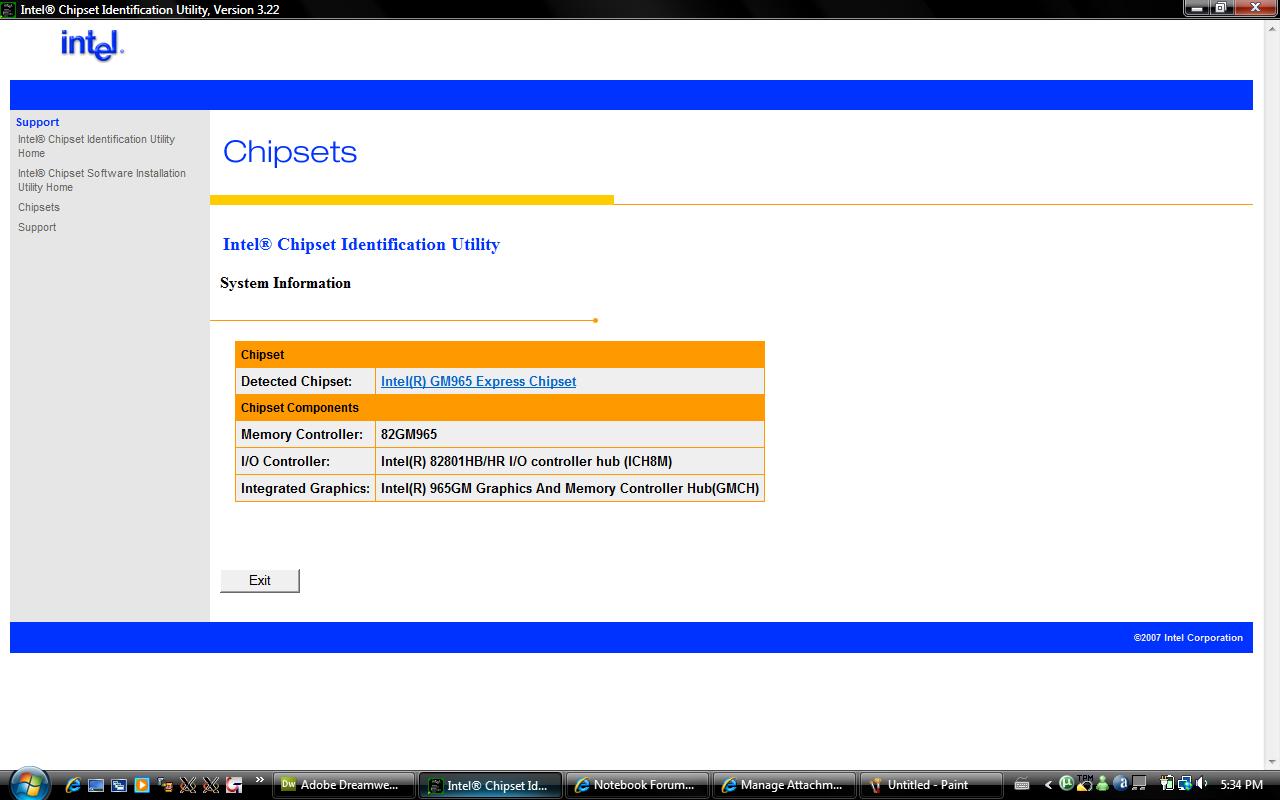The width and height of the screenshot is (1280, 800).
Task: Open Intel(R) GM965 Express Chipset link
Action: pos(478,381)
